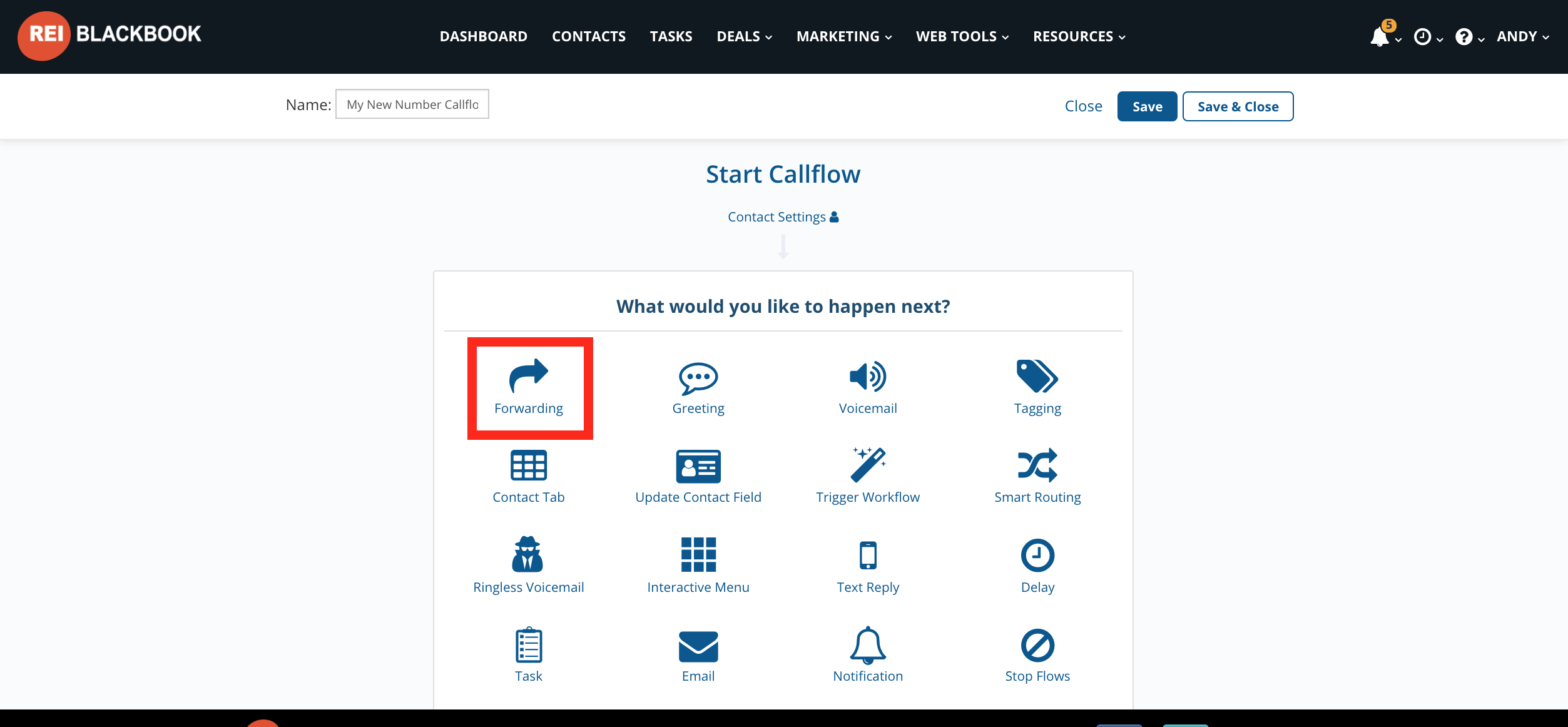The height and width of the screenshot is (727, 1568).
Task: Choose the Greeting speech bubble icon
Action: (x=698, y=378)
